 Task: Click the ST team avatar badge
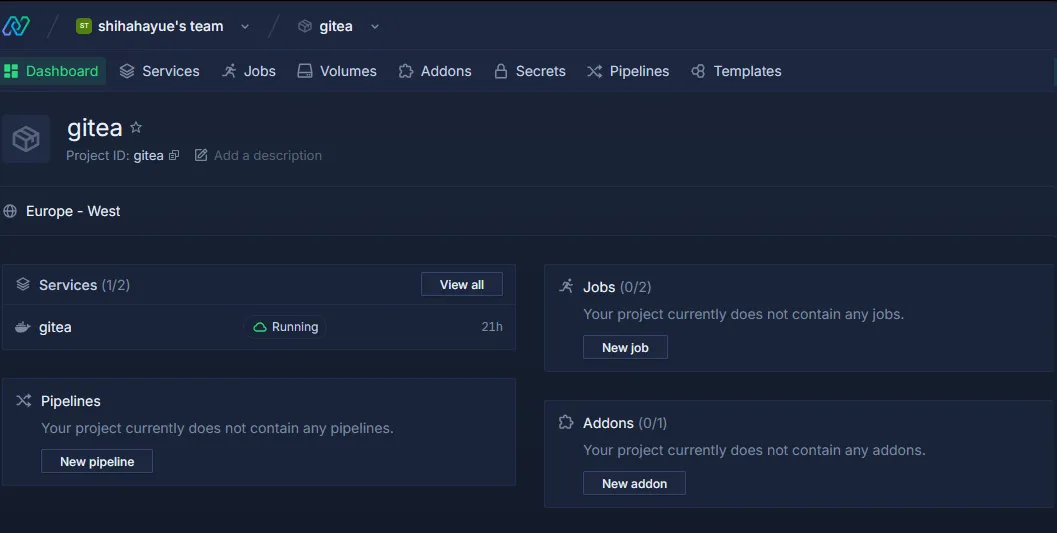[x=84, y=26]
